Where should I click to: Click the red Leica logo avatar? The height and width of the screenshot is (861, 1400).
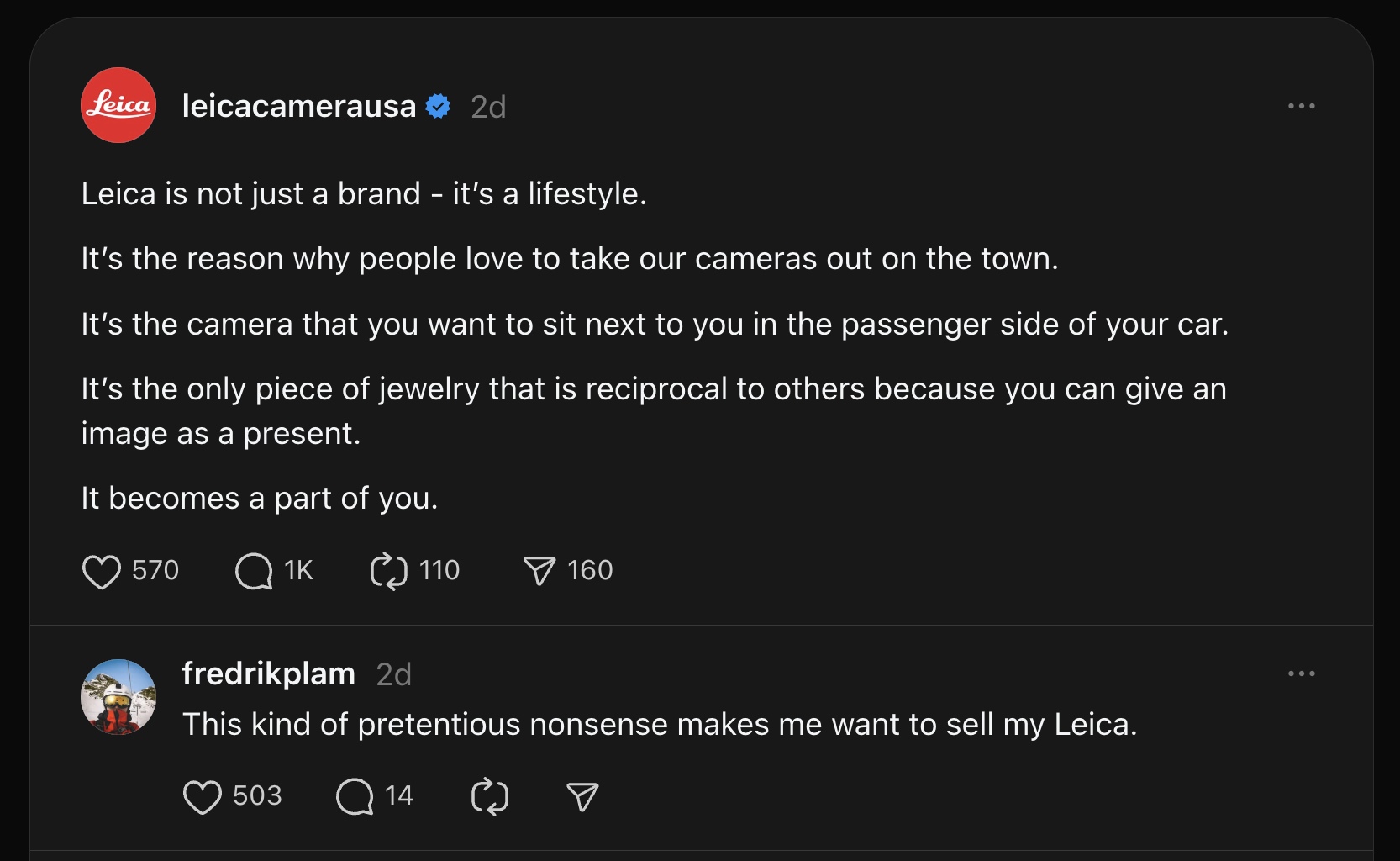[x=118, y=105]
